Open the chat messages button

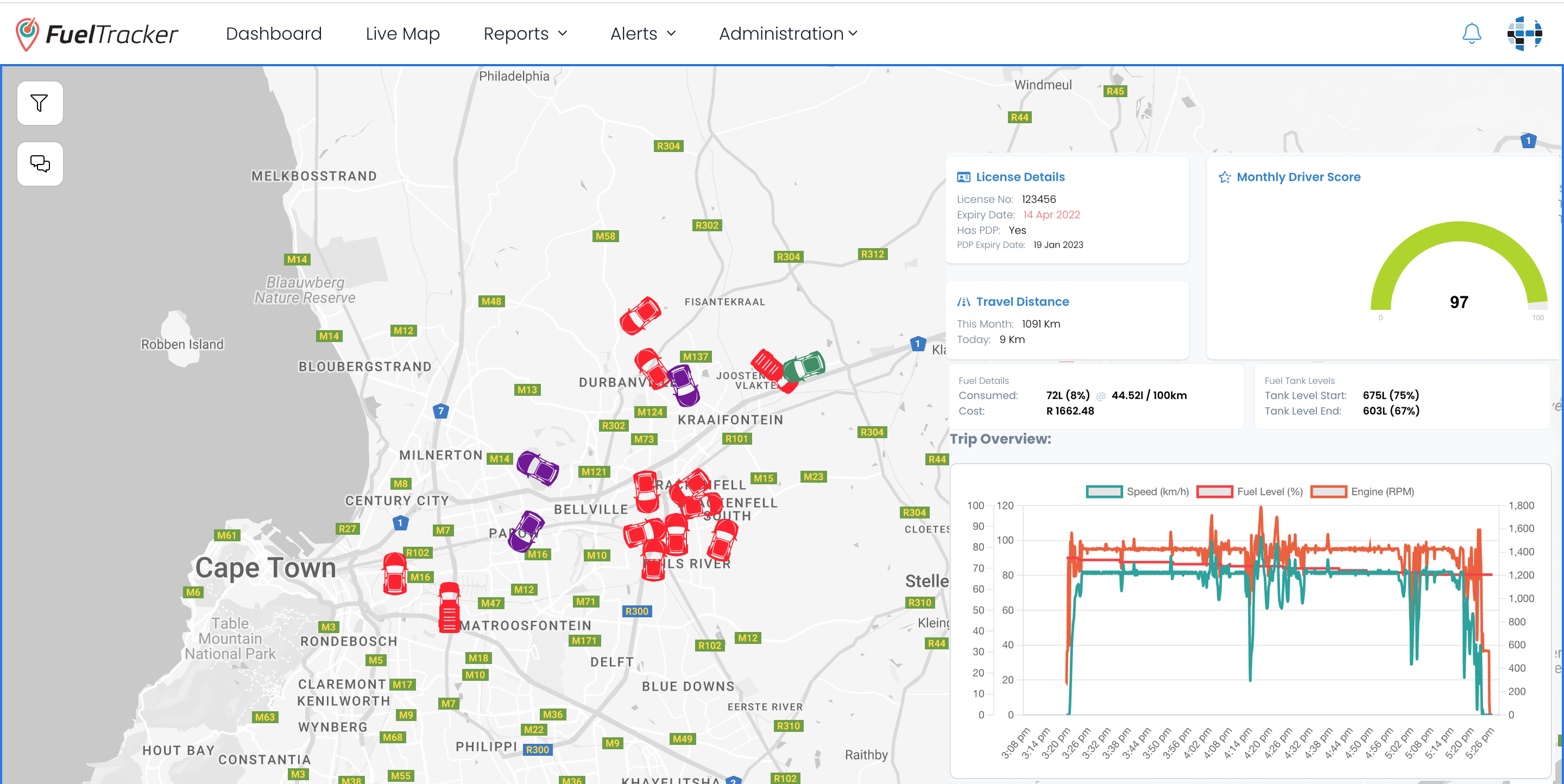pos(40,164)
